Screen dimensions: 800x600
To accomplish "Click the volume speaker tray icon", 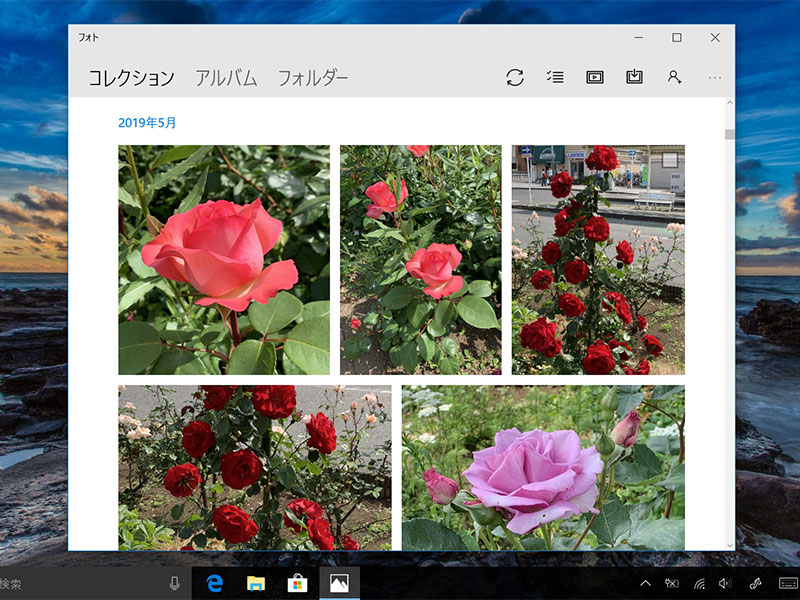I will point(725,583).
